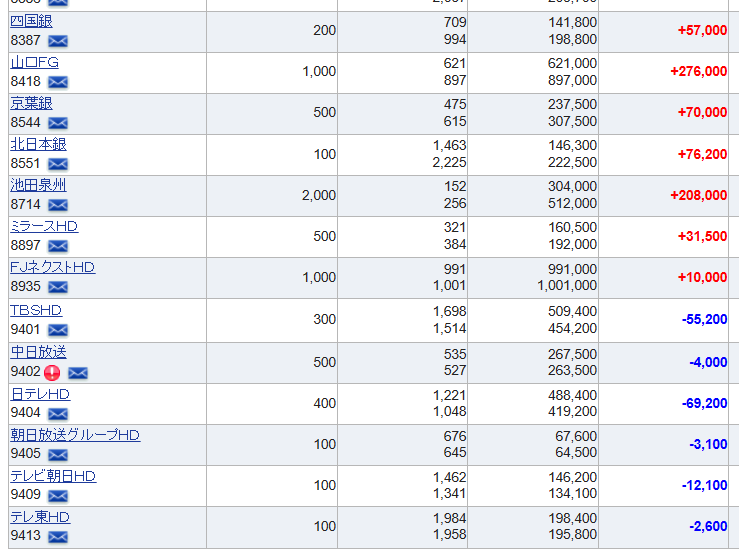Open the mail alert icon for code 9405

pos(58,455)
